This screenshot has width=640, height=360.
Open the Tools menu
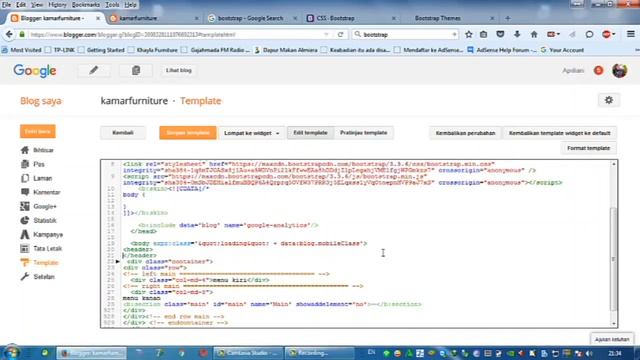[x=112, y=5]
